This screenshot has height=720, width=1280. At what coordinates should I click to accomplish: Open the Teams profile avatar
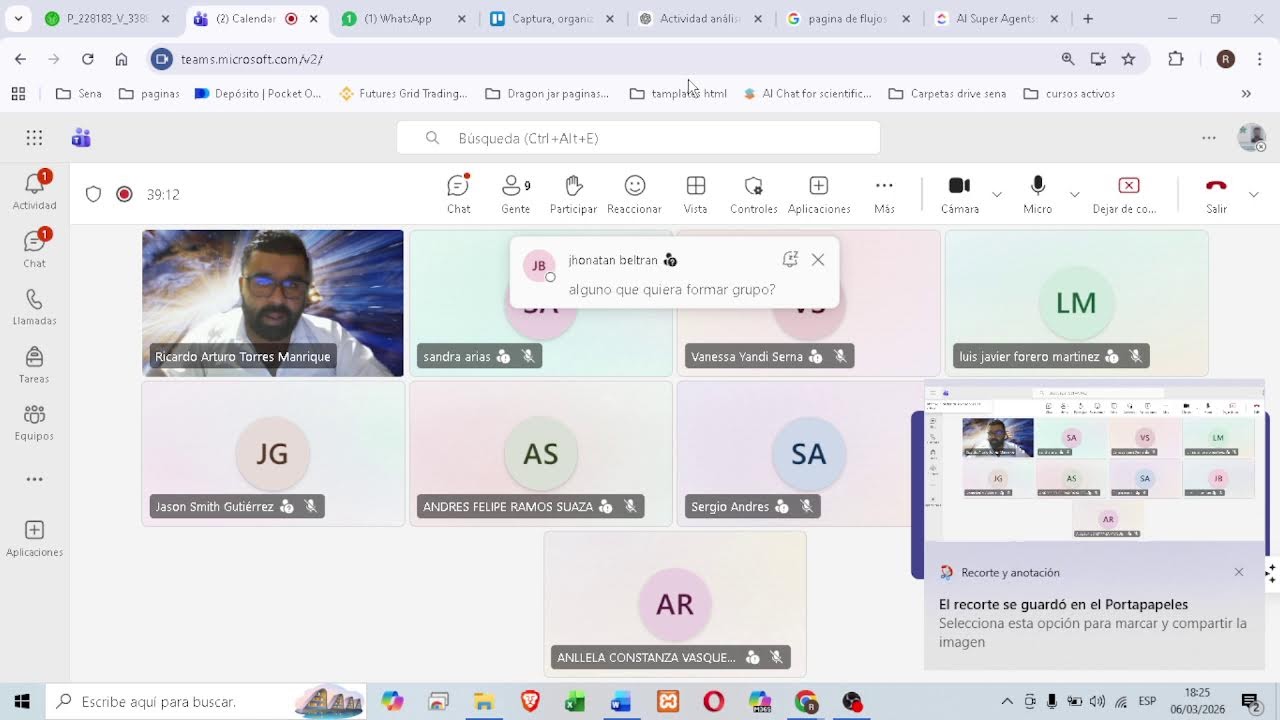click(1251, 138)
